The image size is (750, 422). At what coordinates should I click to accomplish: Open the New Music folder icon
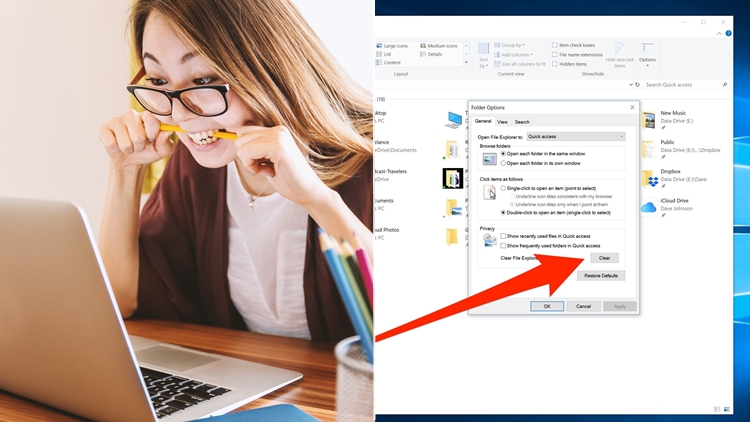(649, 120)
